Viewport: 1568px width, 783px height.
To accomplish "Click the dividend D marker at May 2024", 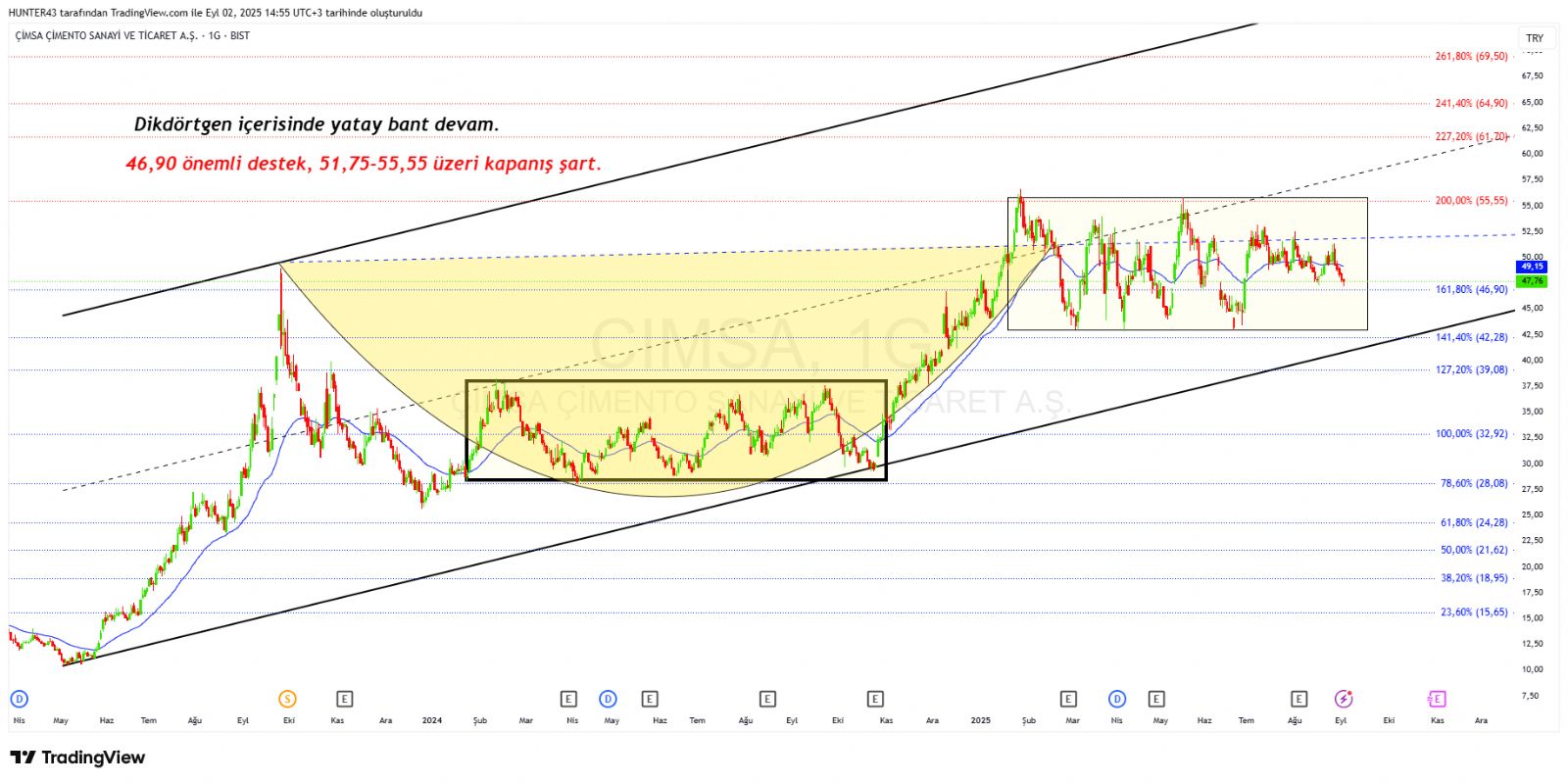I will coord(609,699).
